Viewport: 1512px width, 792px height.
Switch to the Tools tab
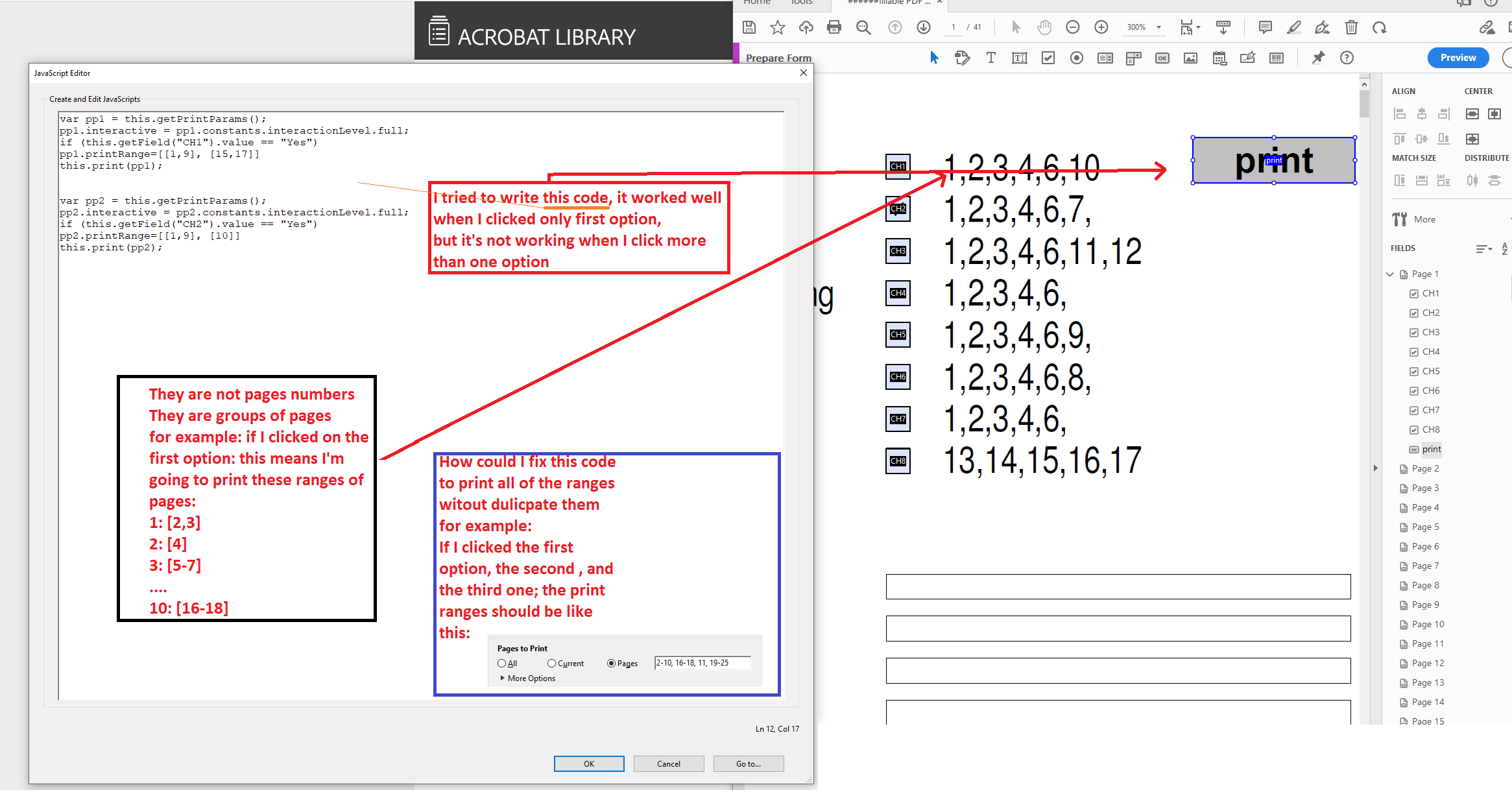pos(802,3)
